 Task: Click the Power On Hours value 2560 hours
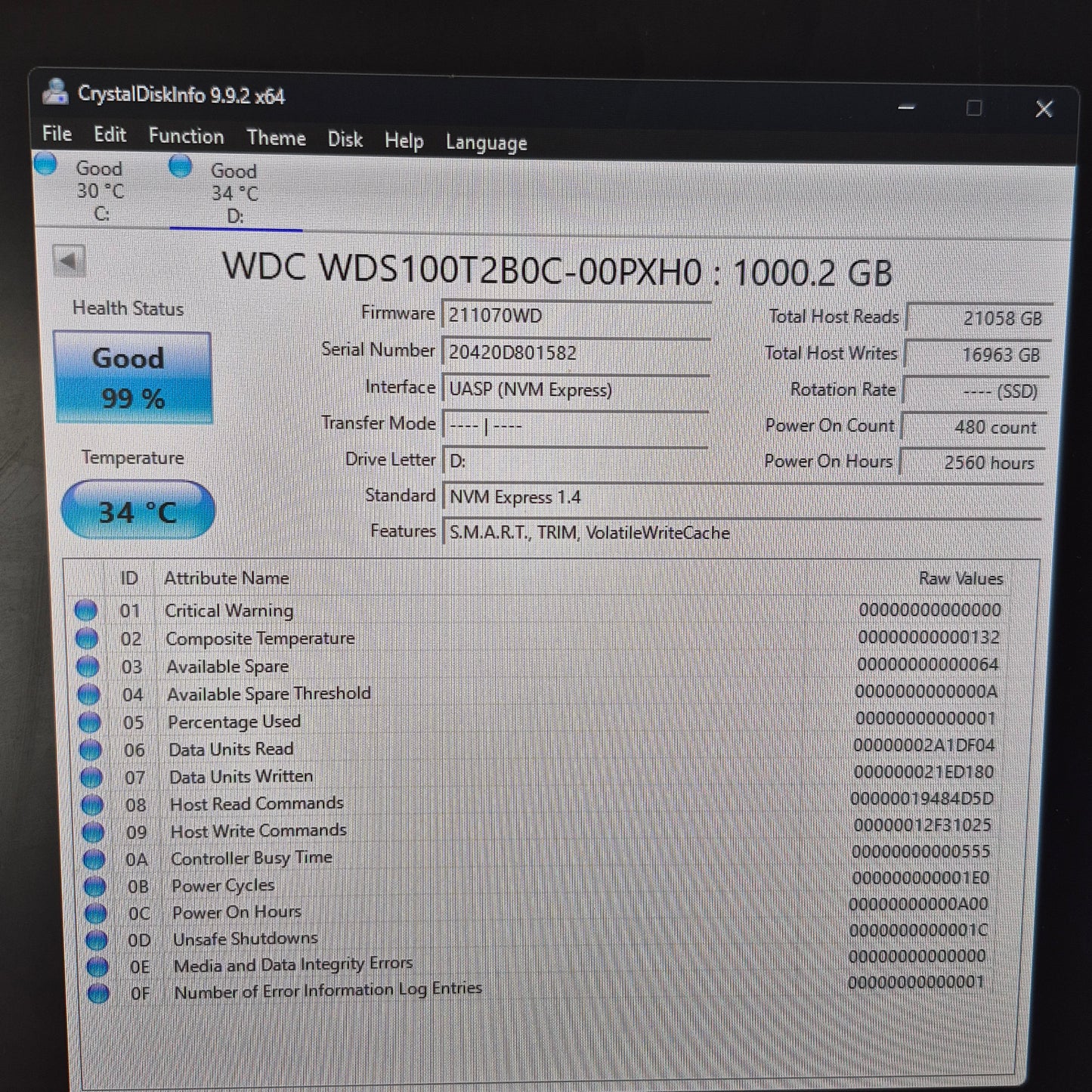point(973,462)
